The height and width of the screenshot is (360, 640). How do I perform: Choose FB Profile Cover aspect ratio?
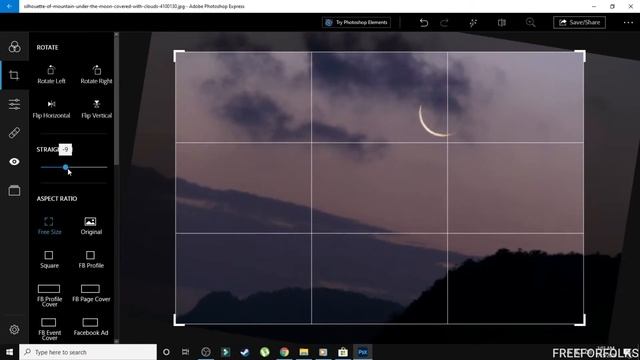pyautogui.click(x=49, y=296)
